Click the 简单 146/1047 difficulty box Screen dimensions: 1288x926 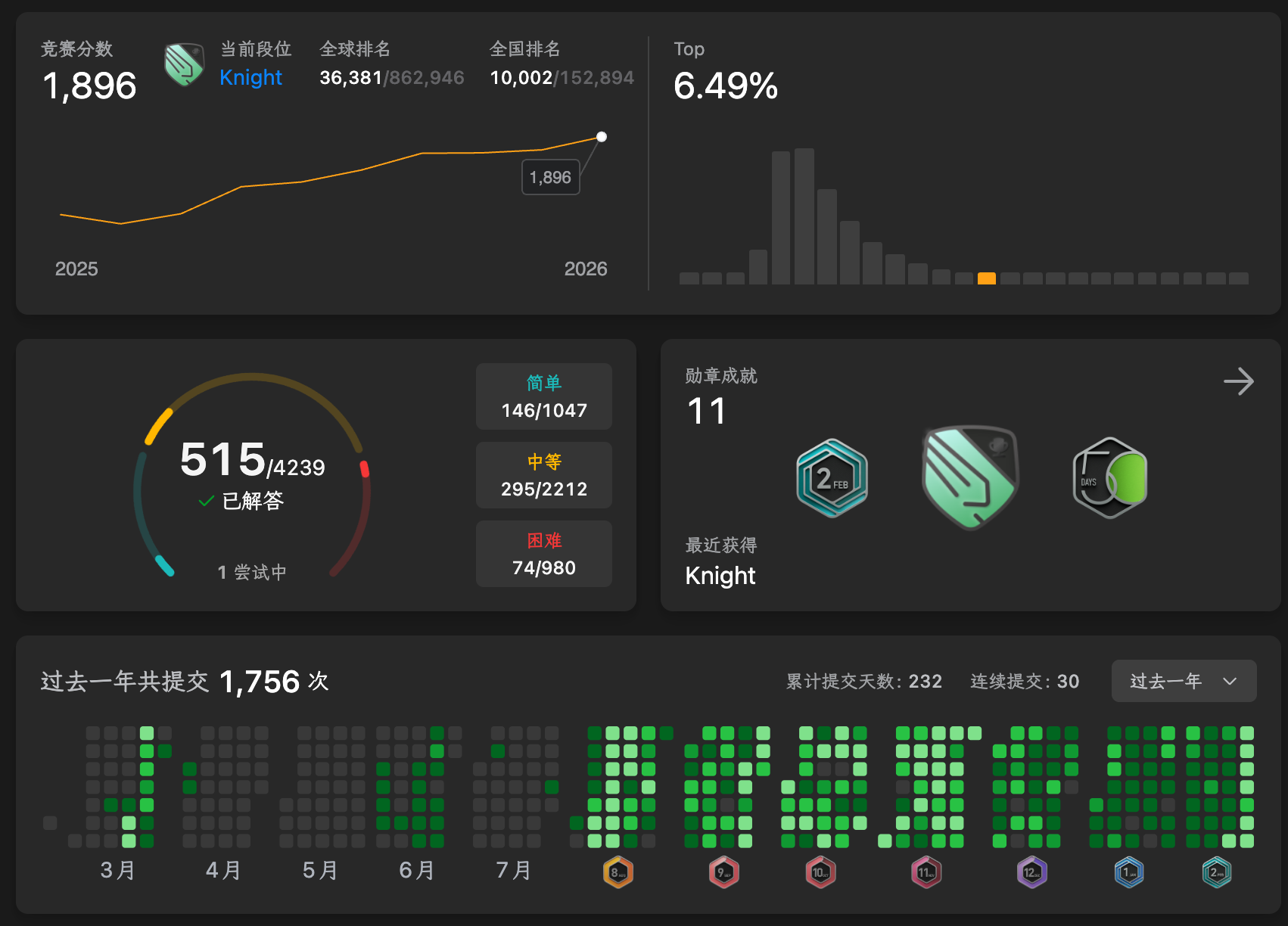point(543,396)
